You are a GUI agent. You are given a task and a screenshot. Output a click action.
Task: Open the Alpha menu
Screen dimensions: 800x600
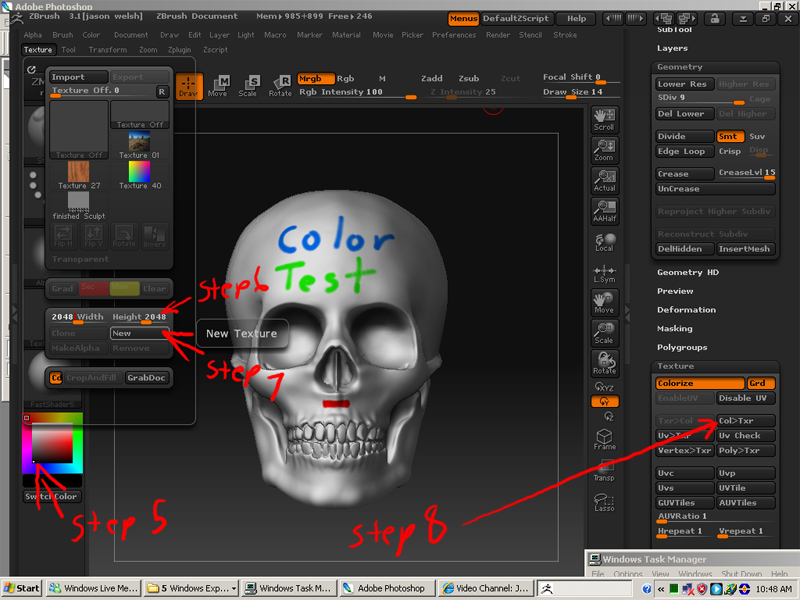[x=33, y=35]
